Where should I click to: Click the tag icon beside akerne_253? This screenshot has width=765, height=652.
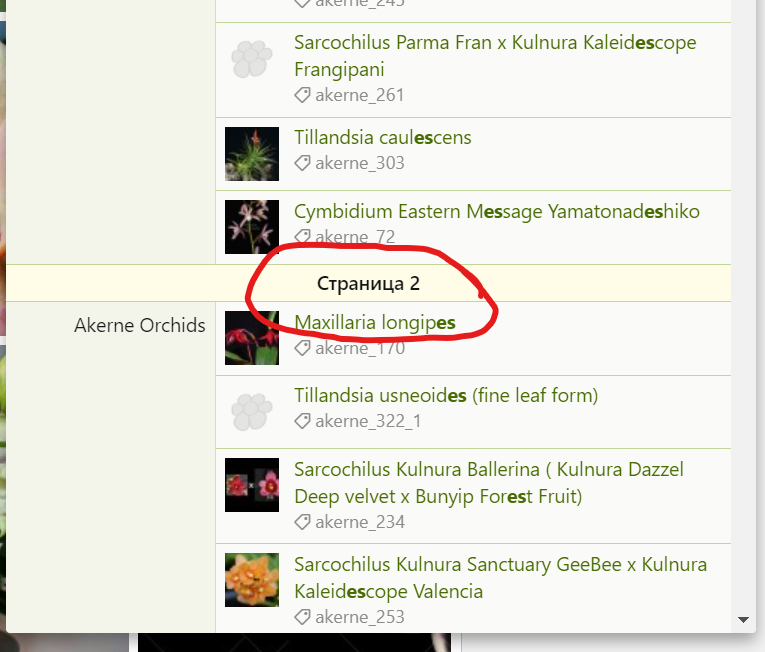pos(302,617)
